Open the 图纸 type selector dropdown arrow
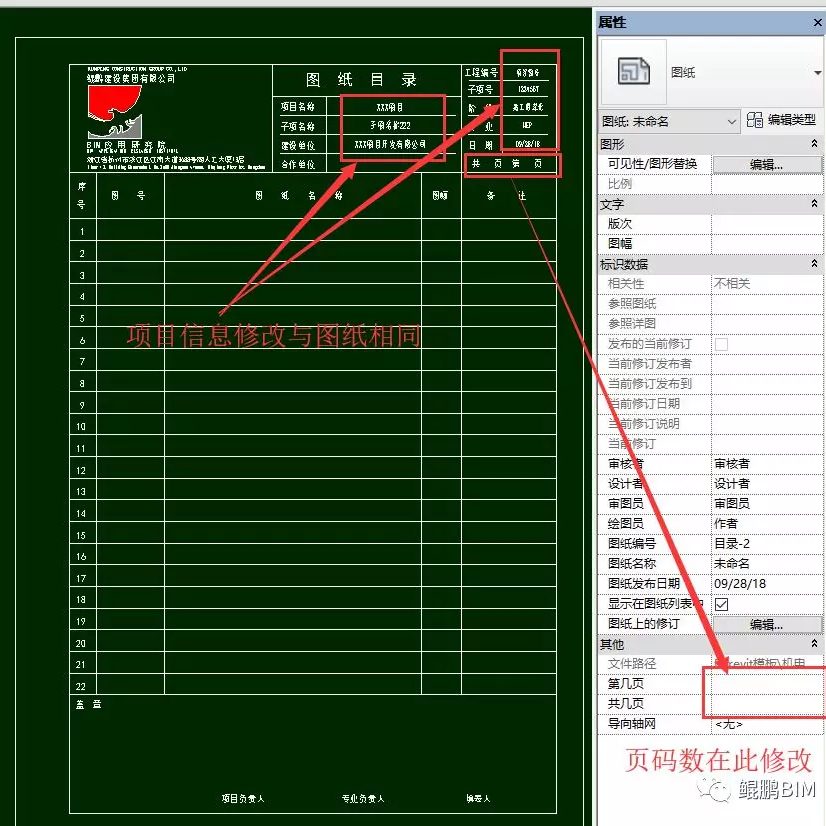Image resolution: width=826 pixels, height=826 pixels. click(x=817, y=74)
